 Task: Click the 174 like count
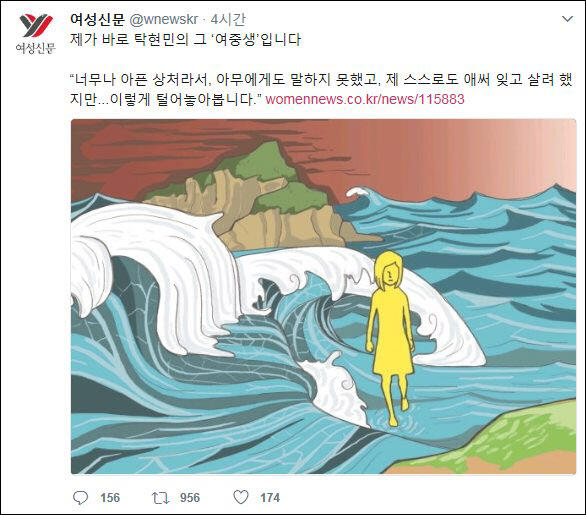[270, 498]
